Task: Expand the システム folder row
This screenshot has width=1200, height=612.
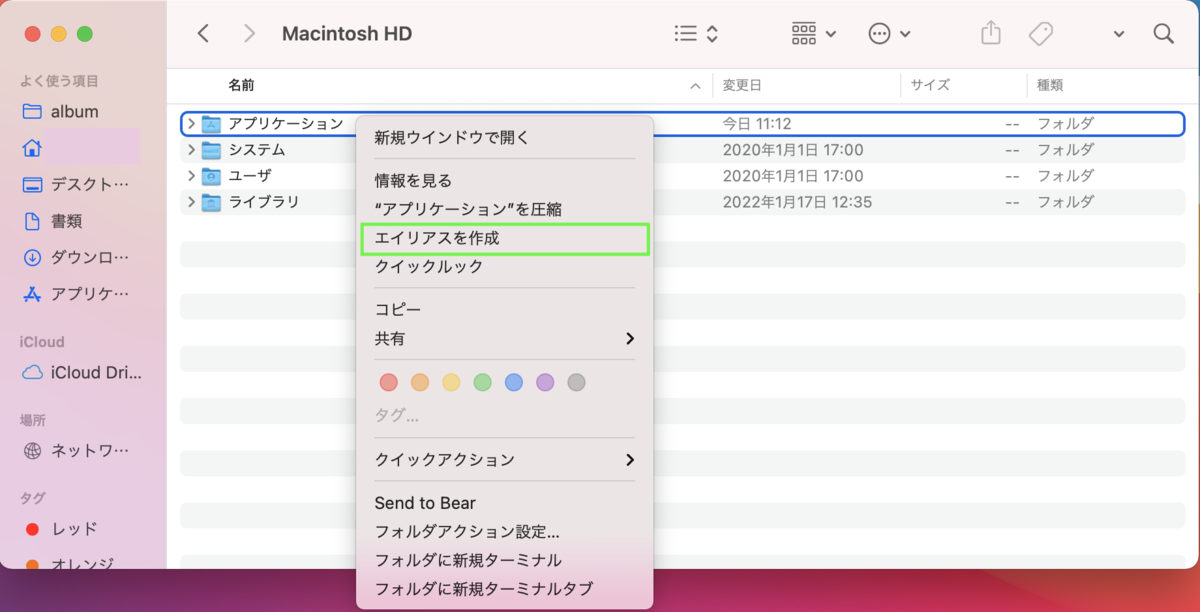Action: click(191, 150)
